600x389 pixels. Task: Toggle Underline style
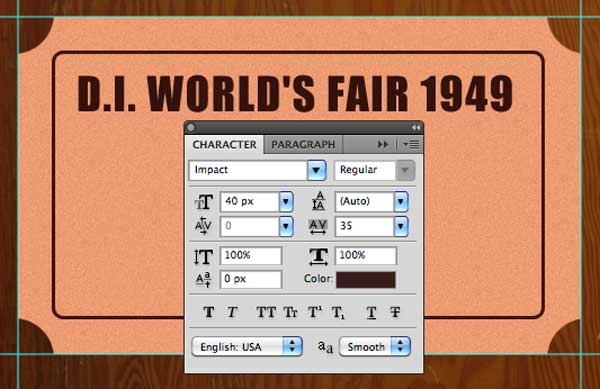(371, 313)
